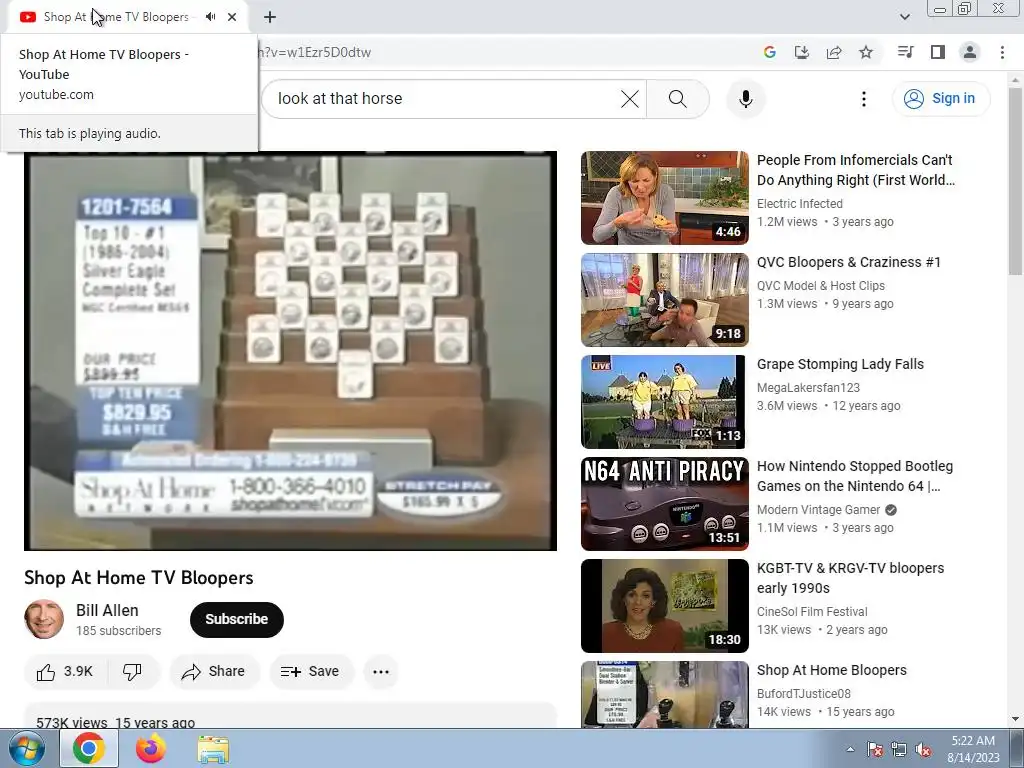The image size is (1024, 768).
Task: Click MegaLakersfan123 channel name
Action: point(808,388)
